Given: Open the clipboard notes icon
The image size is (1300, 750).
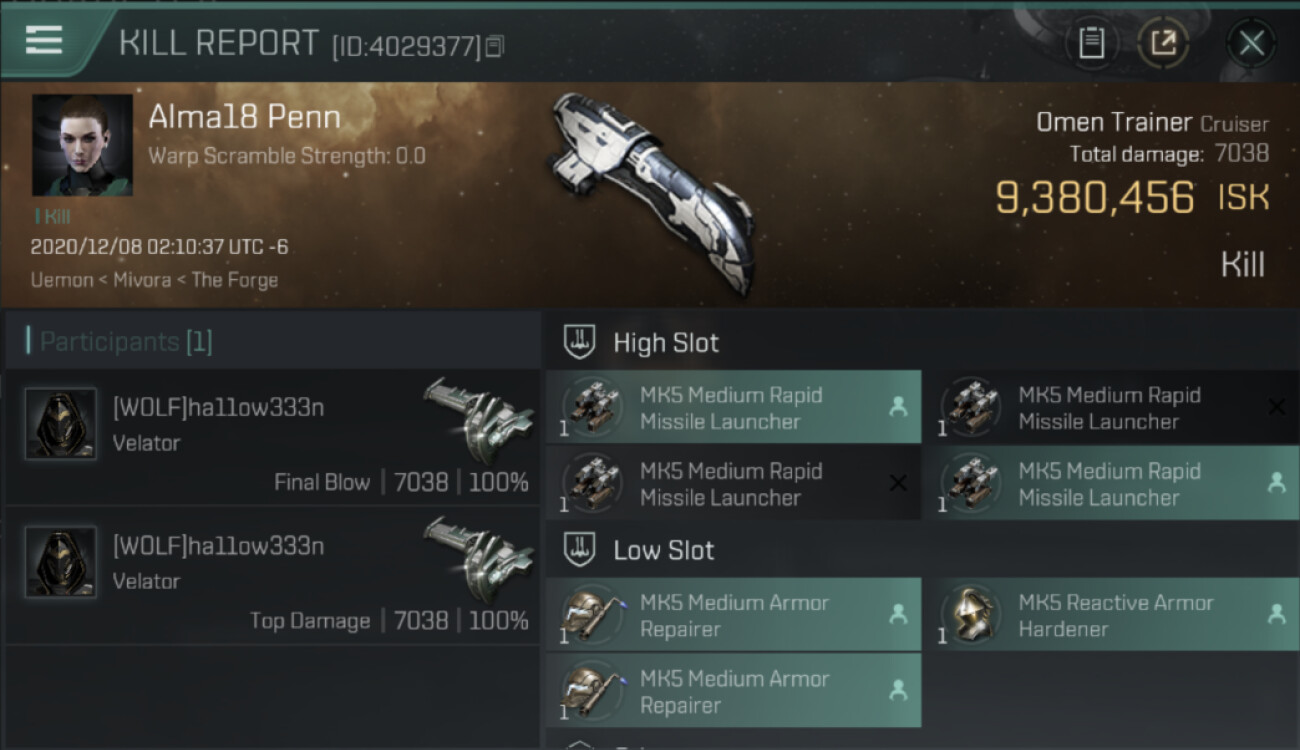Looking at the screenshot, I should (x=1091, y=43).
